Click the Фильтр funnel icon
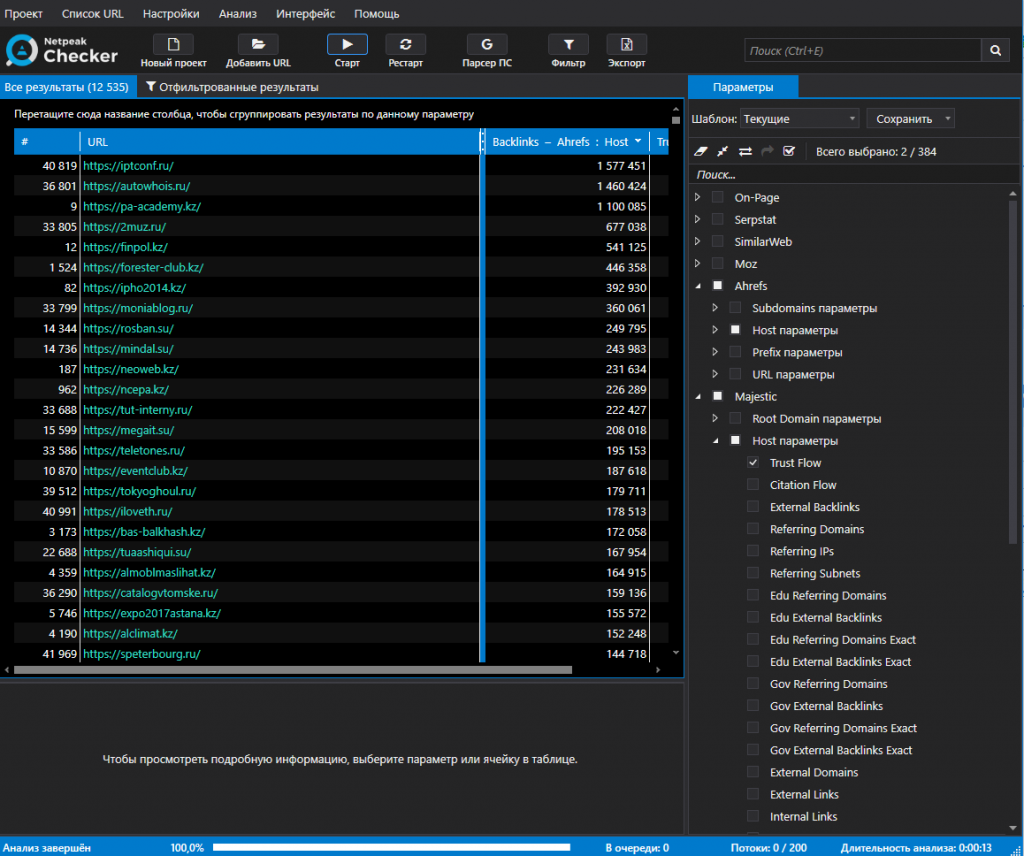The image size is (1024, 856). [568, 44]
